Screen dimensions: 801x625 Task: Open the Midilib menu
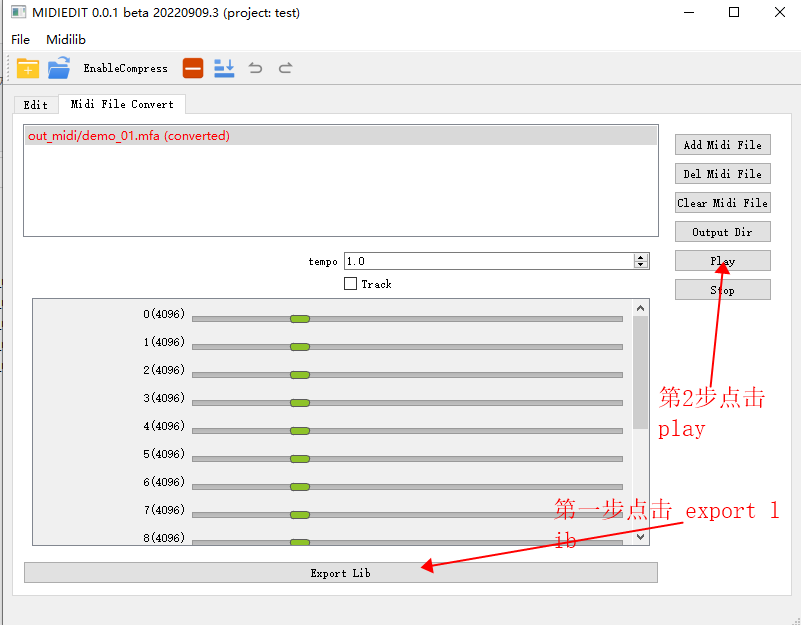[66, 40]
